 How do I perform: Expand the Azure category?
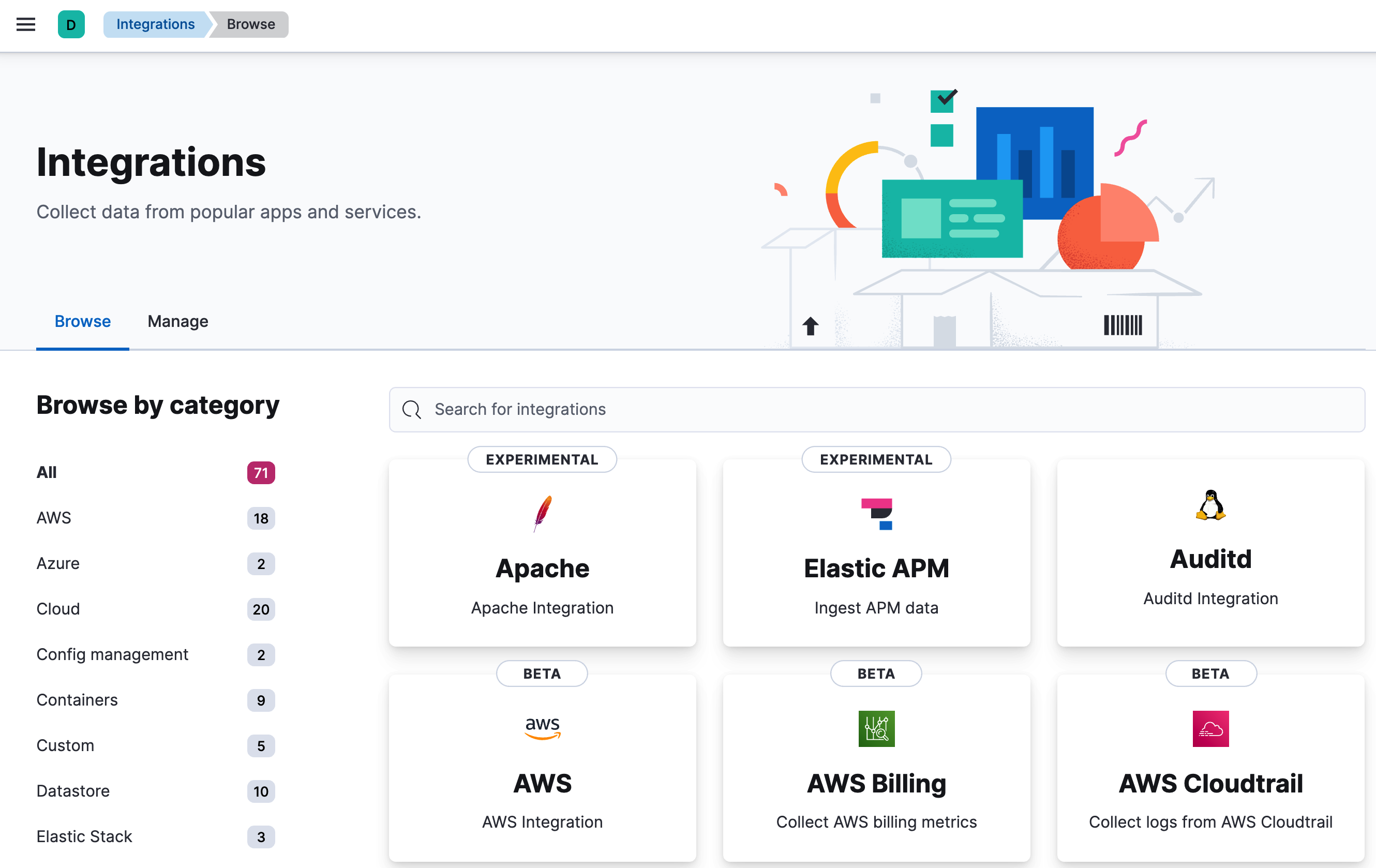point(57,563)
